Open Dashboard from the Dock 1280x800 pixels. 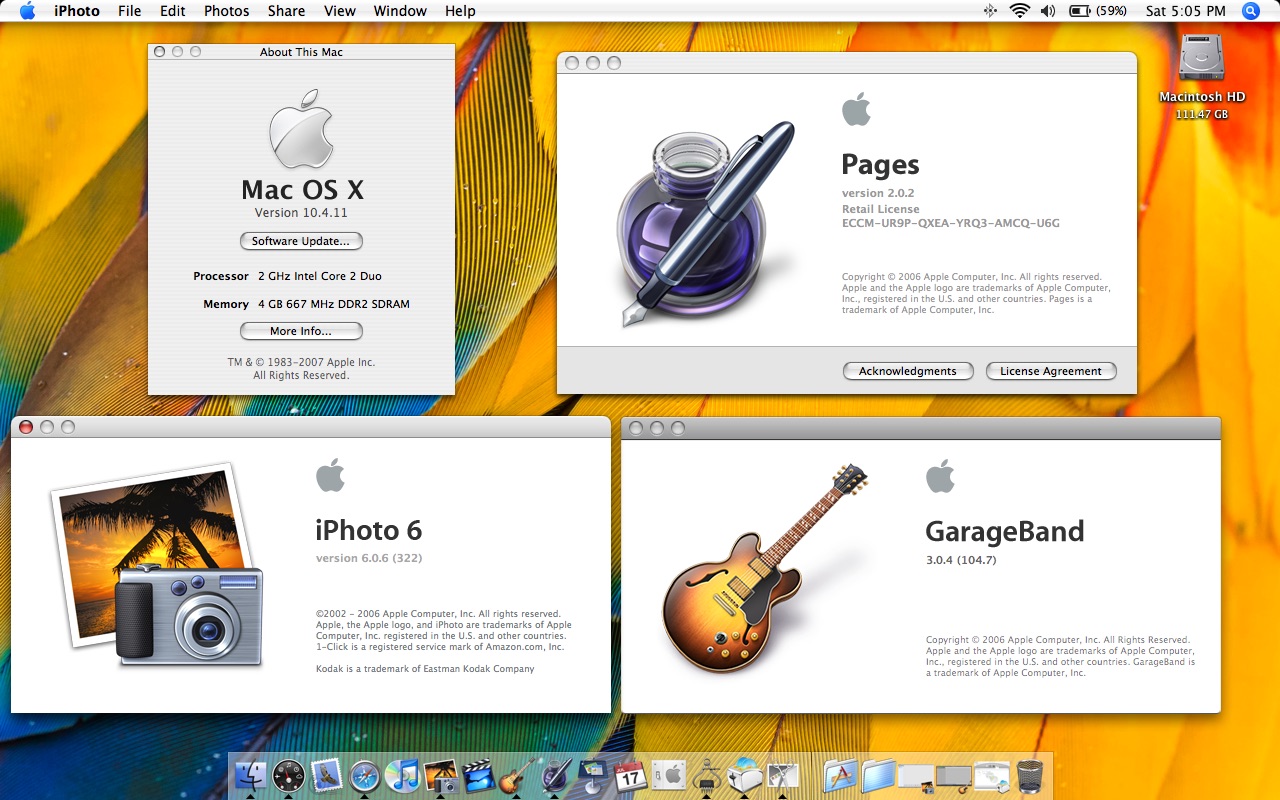[x=288, y=775]
